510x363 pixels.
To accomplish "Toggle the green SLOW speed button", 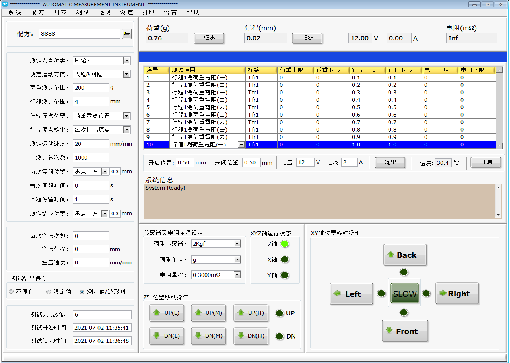I will click(x=404, y=294).
